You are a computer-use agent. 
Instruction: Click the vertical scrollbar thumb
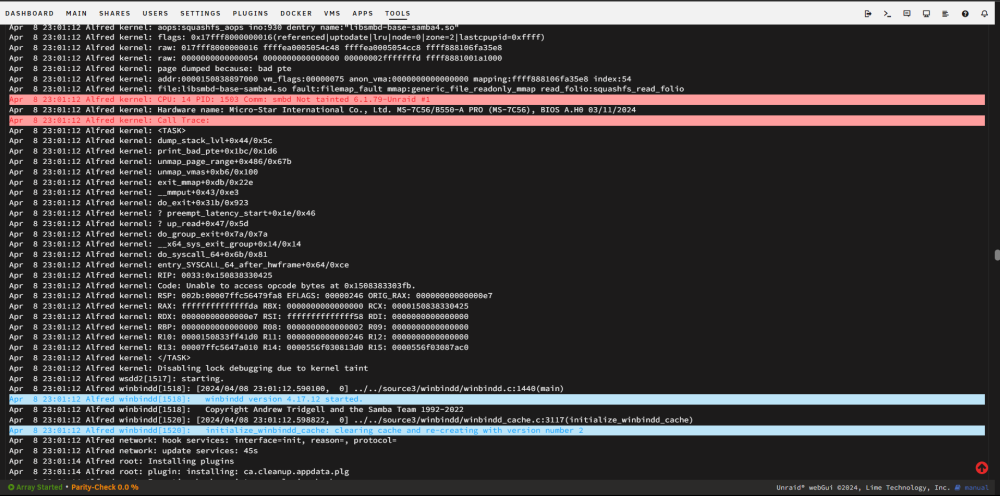pos(997,255)
